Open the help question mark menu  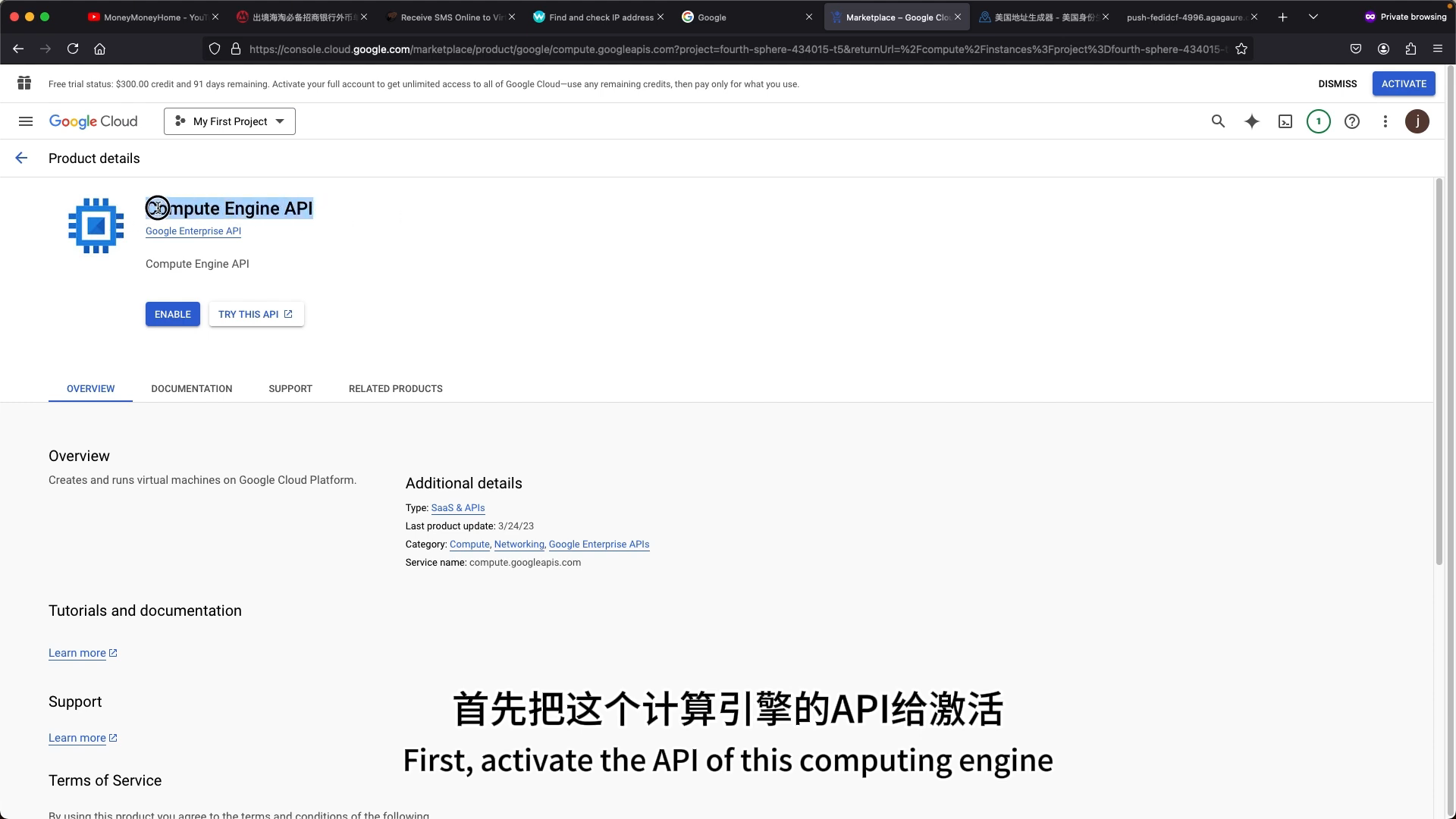pos(1352,121)
